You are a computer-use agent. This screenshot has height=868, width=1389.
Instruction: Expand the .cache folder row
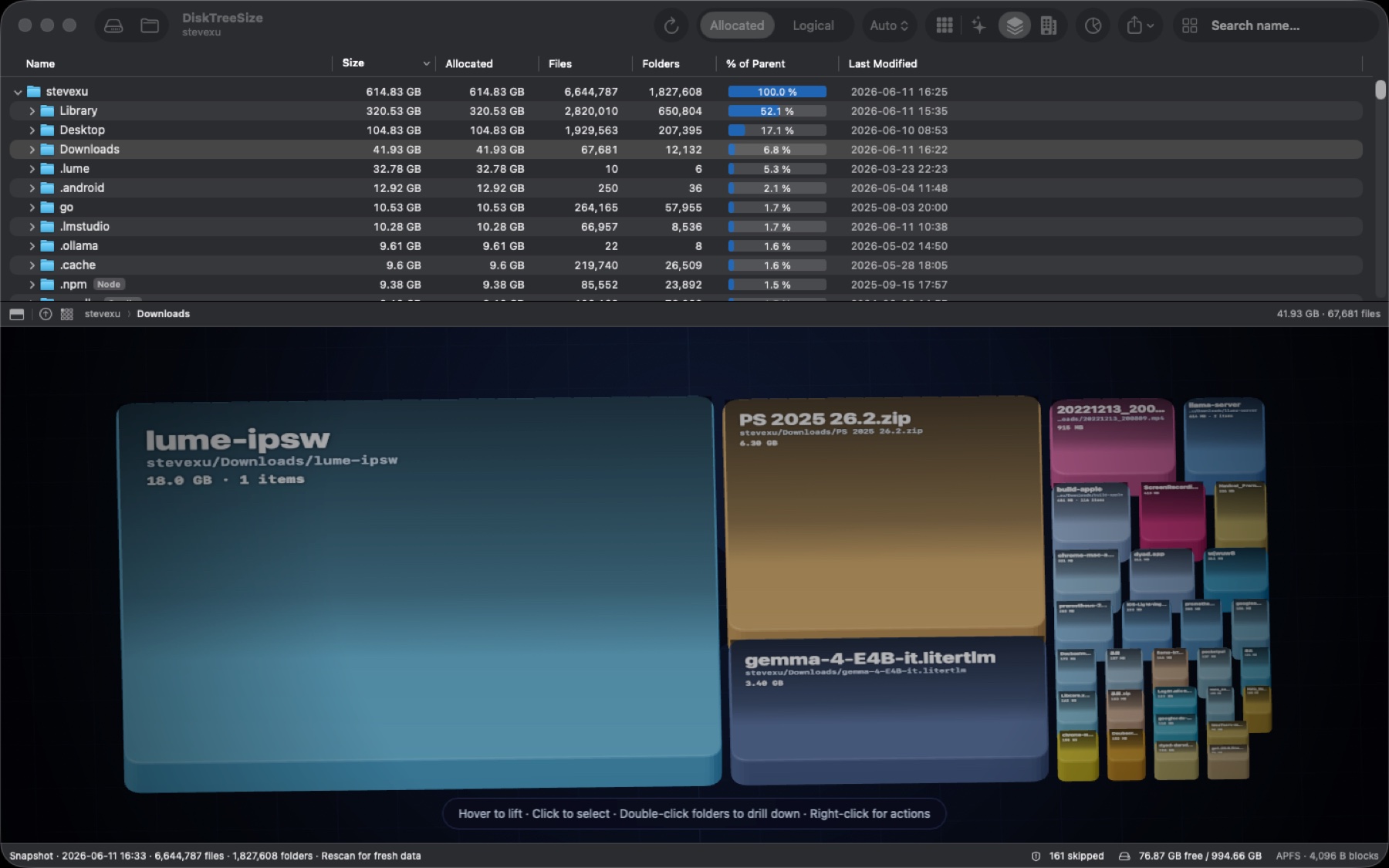(32, 265)
